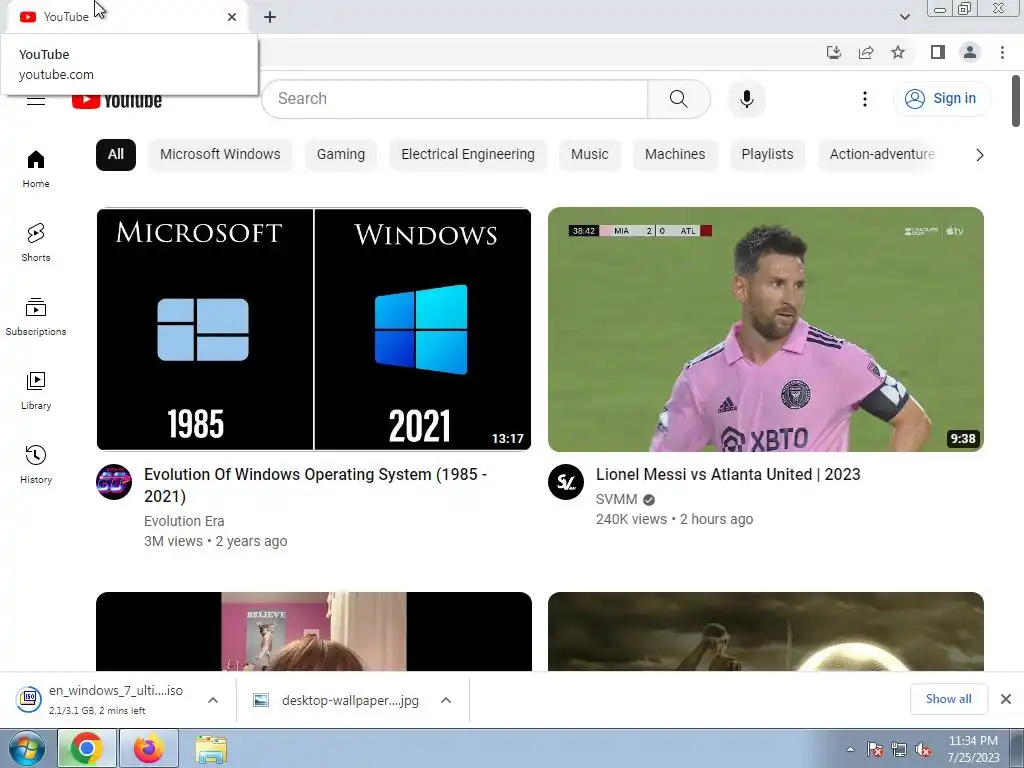Open Chrome three-dot menu
This screenshot has height=768, width=1024.
click(x=1002, y=52)
